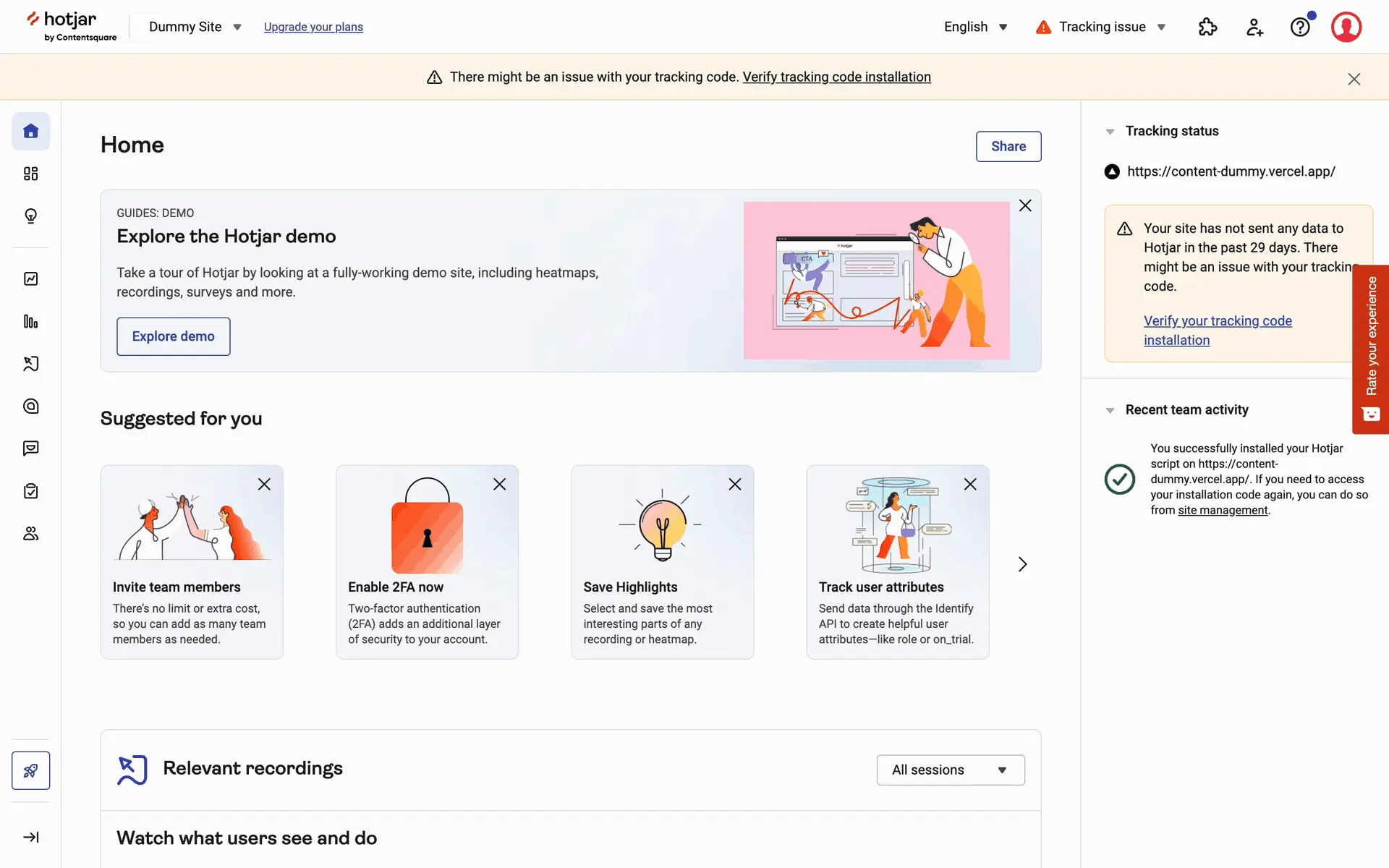The height and width of the screenshot is (868, 1389).
Task: Open the Home icon in the sidebar
Action: click(30, 131)
